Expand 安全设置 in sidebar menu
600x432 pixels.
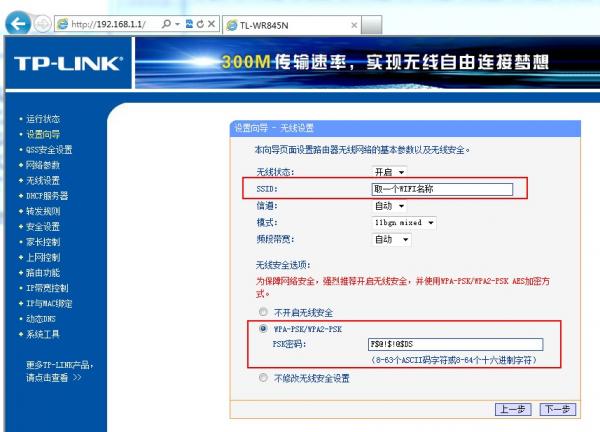pos(43,227)
